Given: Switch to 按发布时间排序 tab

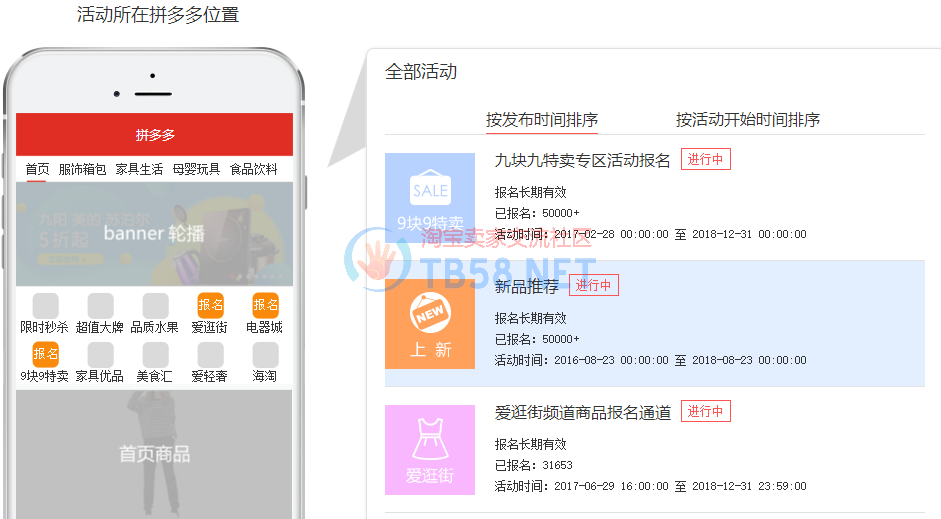Looking at the screenshot, I should tap(542, 120).
